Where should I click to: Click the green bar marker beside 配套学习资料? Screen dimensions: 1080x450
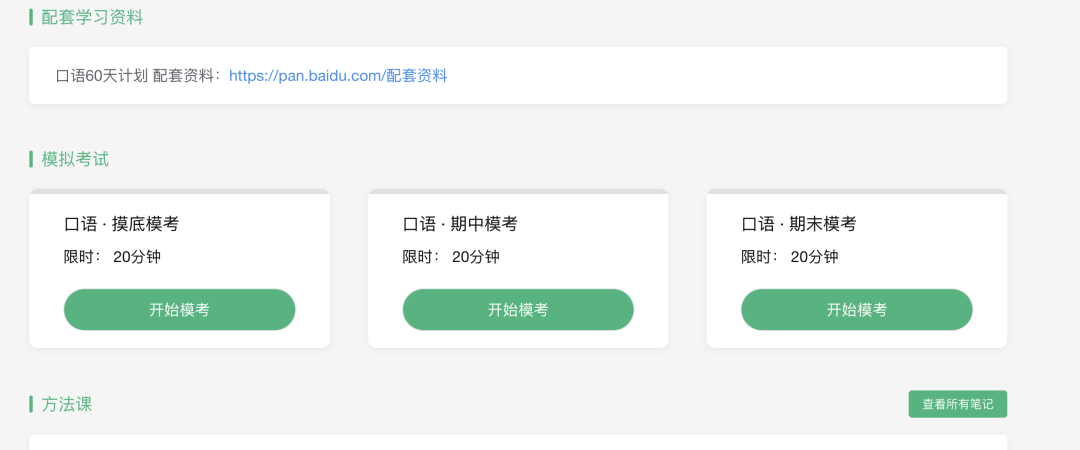[31, 17]
